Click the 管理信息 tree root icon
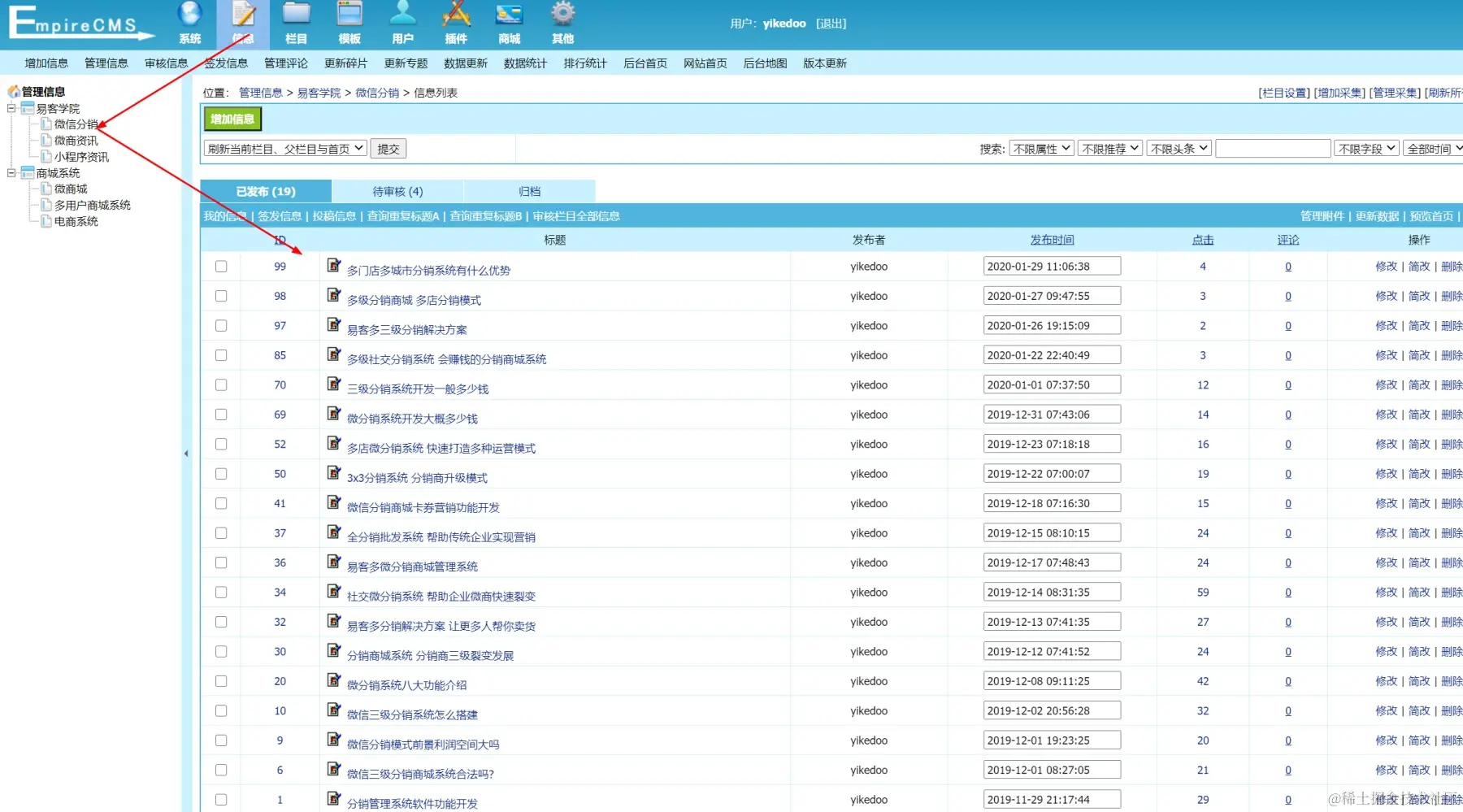Screen dimensions: 1463x812 [x=14, y=91]
